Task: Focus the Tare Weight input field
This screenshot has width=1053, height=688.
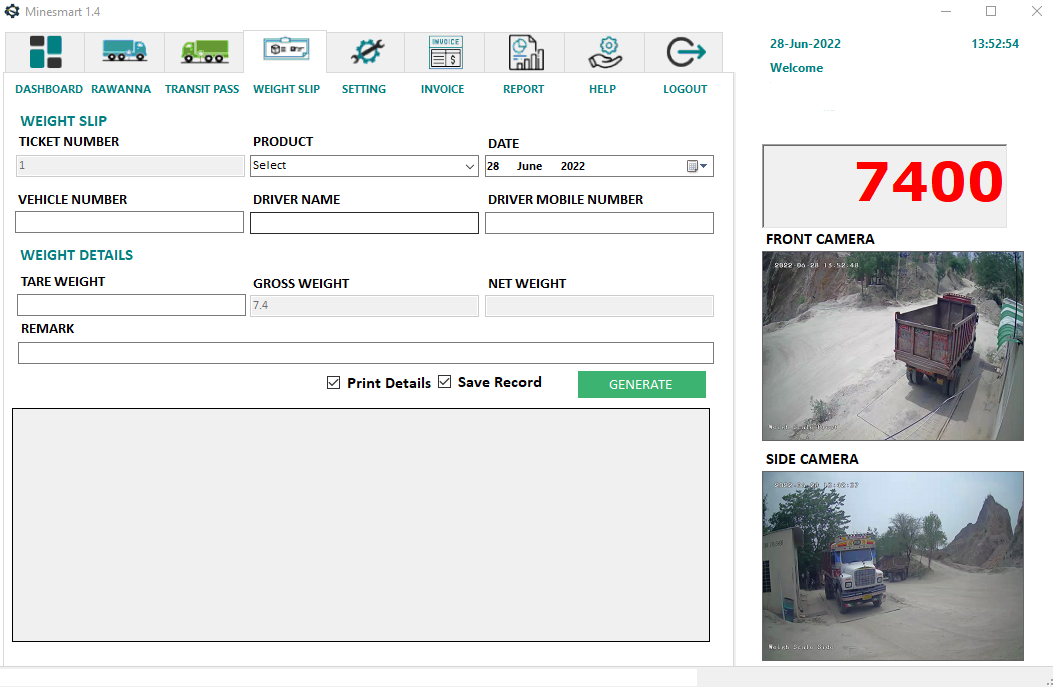Action: (x=131, y=305)
